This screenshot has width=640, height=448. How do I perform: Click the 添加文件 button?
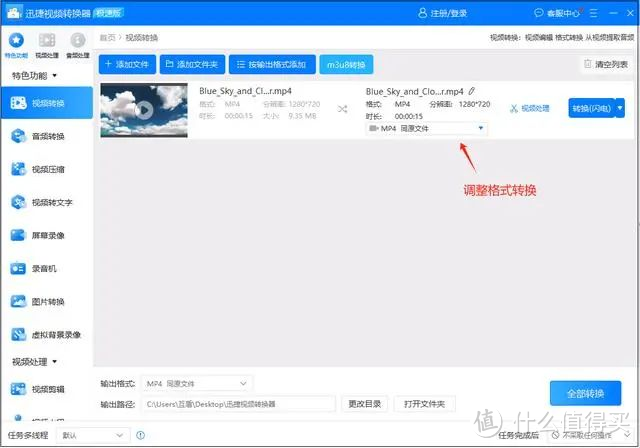click(127, 64)
